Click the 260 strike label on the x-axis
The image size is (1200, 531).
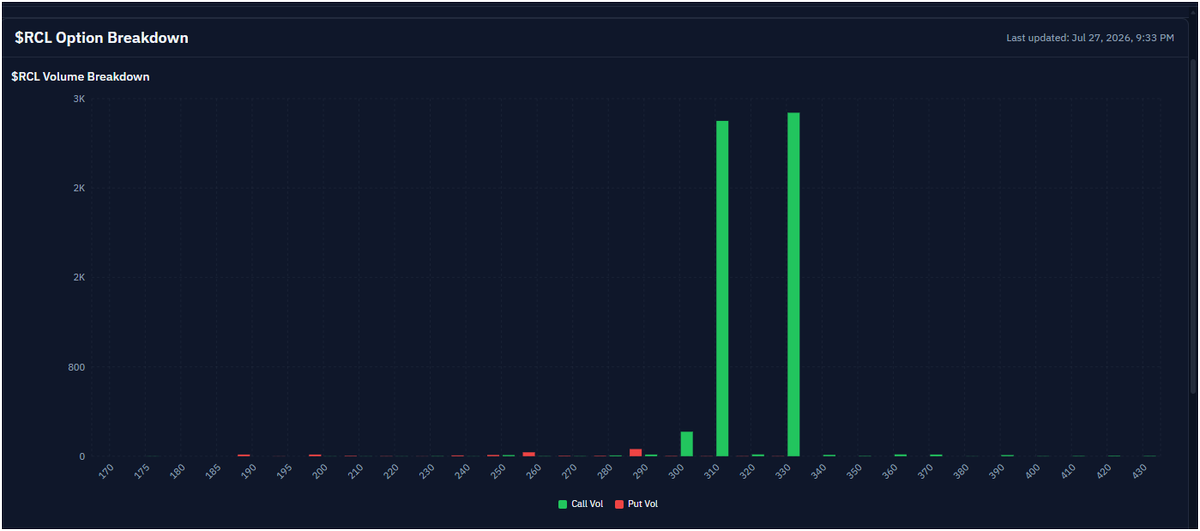pyautogui.click(x=533, y=471)
